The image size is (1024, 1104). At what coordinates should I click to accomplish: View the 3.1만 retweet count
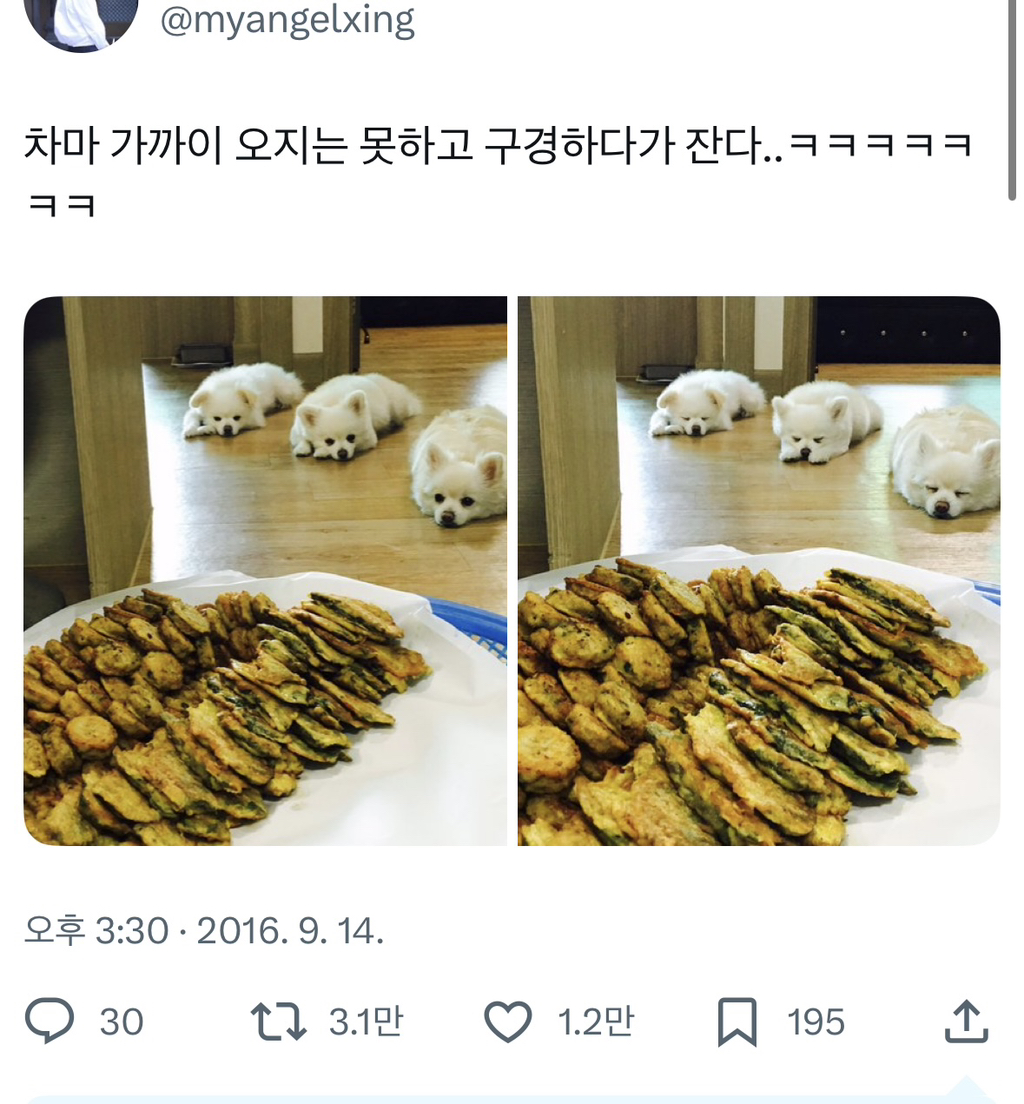click(366, 1022)
